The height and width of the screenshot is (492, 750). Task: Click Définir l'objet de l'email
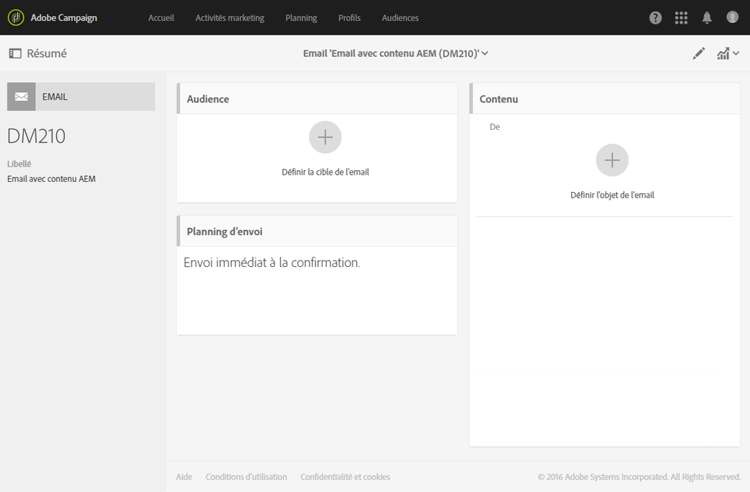coord(612,195)
